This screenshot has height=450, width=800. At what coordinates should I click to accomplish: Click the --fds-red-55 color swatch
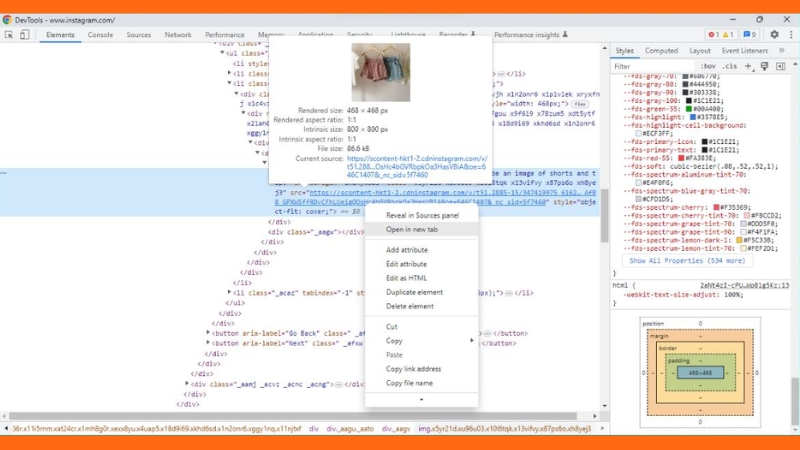point(681,158)
